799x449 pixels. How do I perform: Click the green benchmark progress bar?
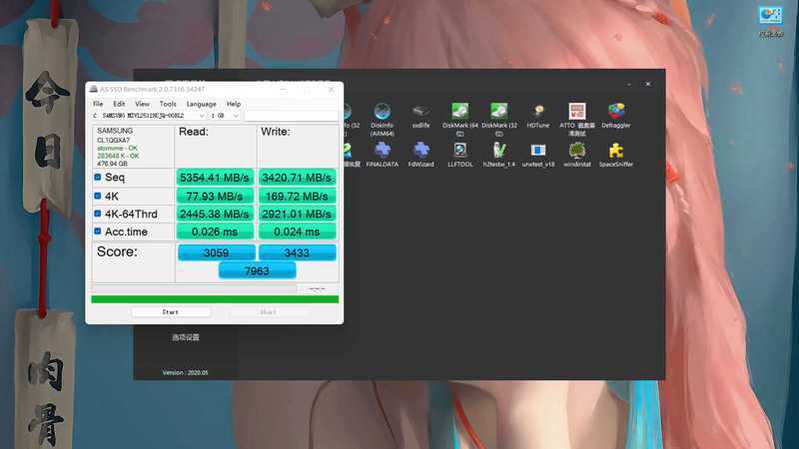pyautogui.click(x=215, y=299)
